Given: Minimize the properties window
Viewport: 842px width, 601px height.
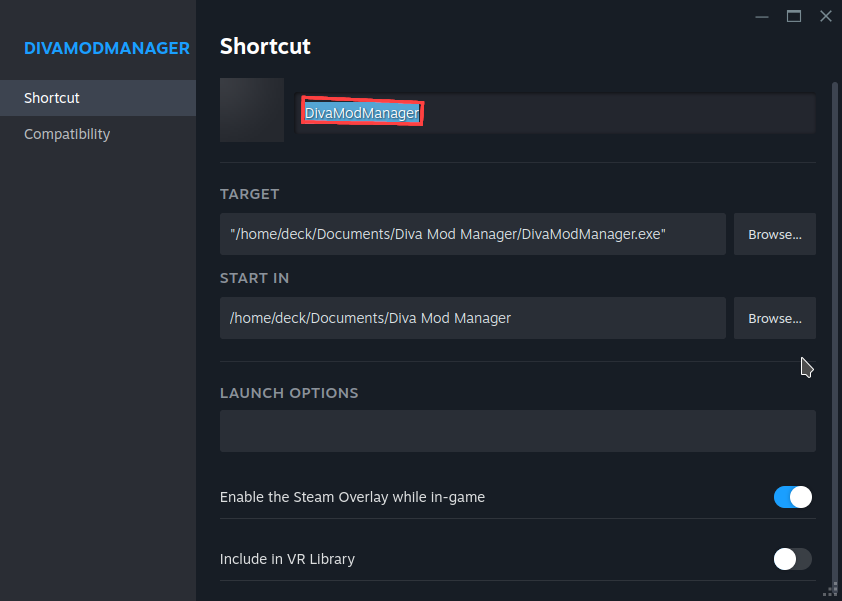Looking at the screenshot, I should 762,17.
